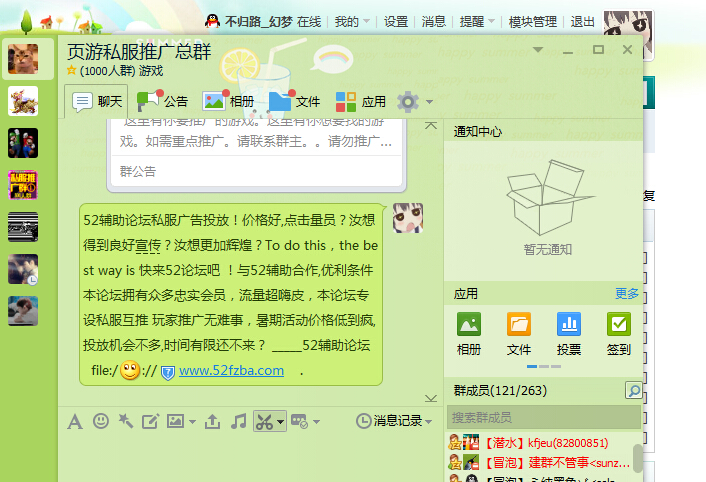Click 更多 to see more apps
This screenshot has width=706, height=482.
627,294
